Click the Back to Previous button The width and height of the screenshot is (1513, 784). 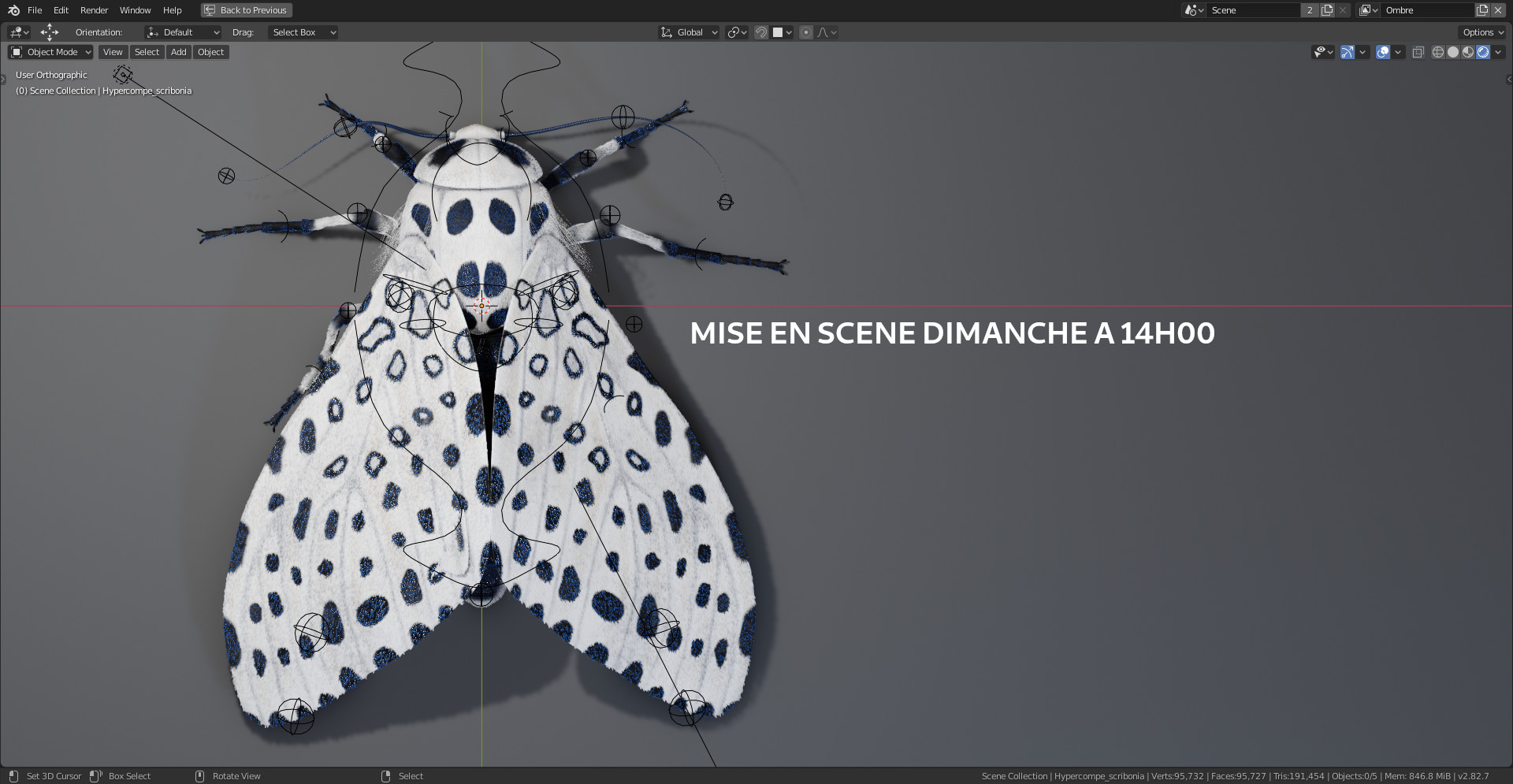point(247,10)
